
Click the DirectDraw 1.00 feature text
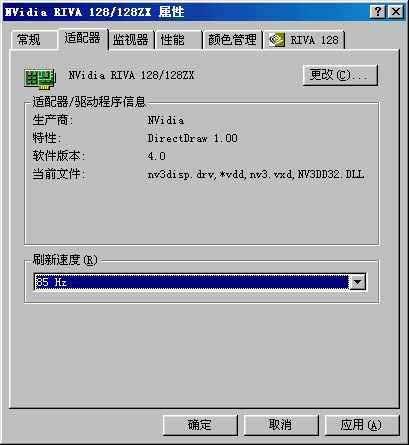click(193, 138)
